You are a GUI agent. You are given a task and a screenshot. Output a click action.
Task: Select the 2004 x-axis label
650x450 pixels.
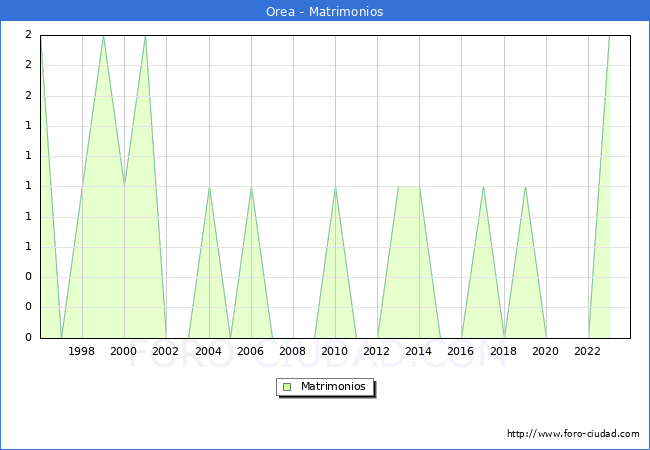point(209,351)
